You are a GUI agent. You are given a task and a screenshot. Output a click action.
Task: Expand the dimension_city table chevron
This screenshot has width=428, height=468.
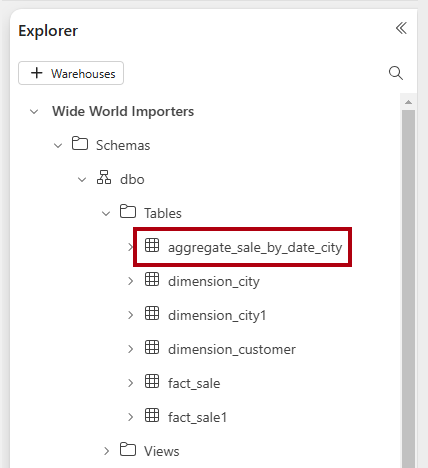click(130, 281)
